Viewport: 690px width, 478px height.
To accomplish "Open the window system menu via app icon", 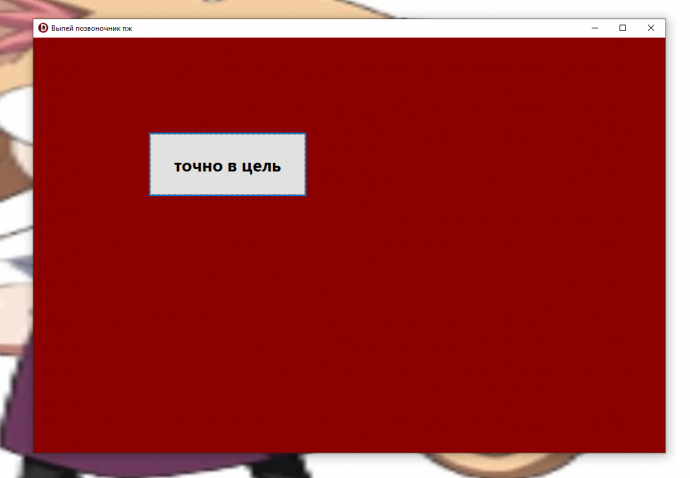I will (x=43, y=28).
